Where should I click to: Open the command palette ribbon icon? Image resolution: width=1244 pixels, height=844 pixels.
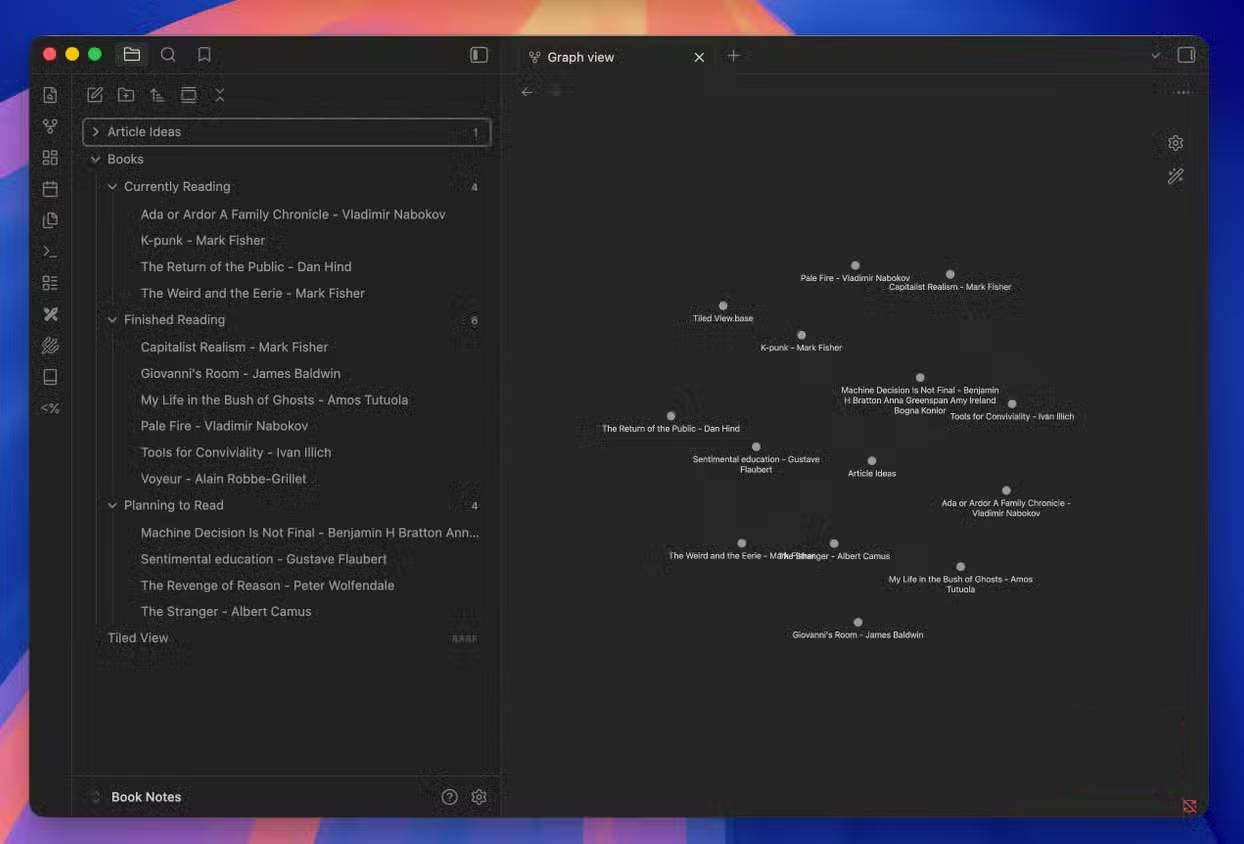coord(50,251)
